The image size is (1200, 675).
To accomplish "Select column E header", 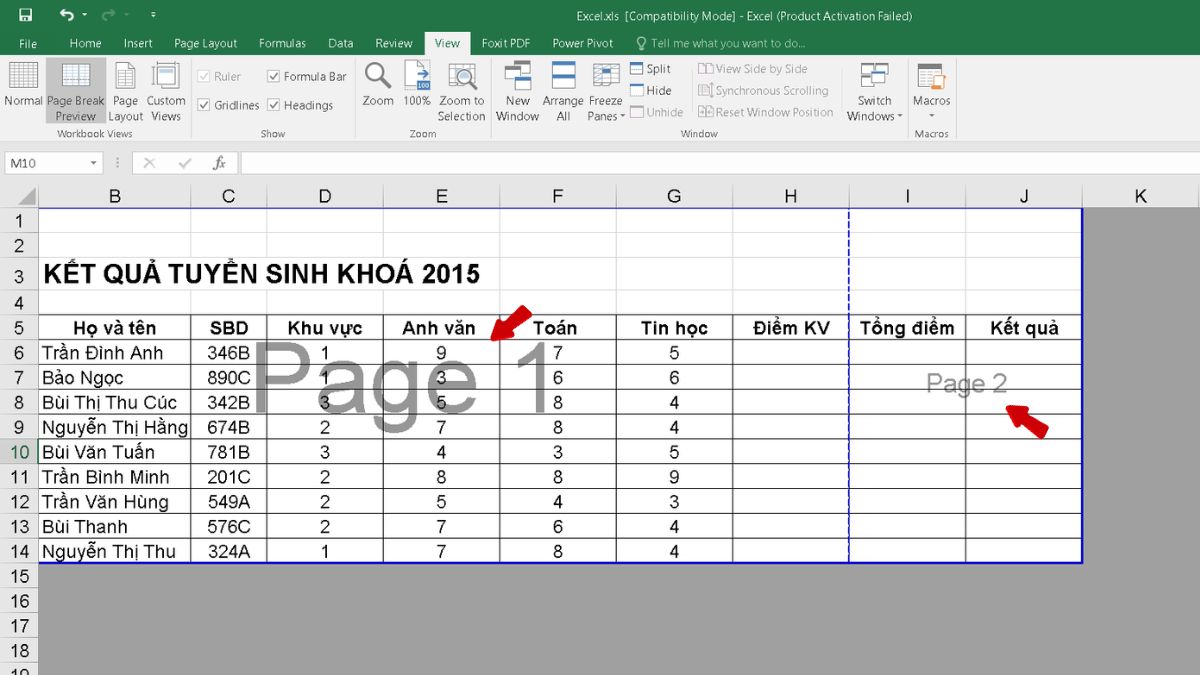I will (x=441, y=197).
